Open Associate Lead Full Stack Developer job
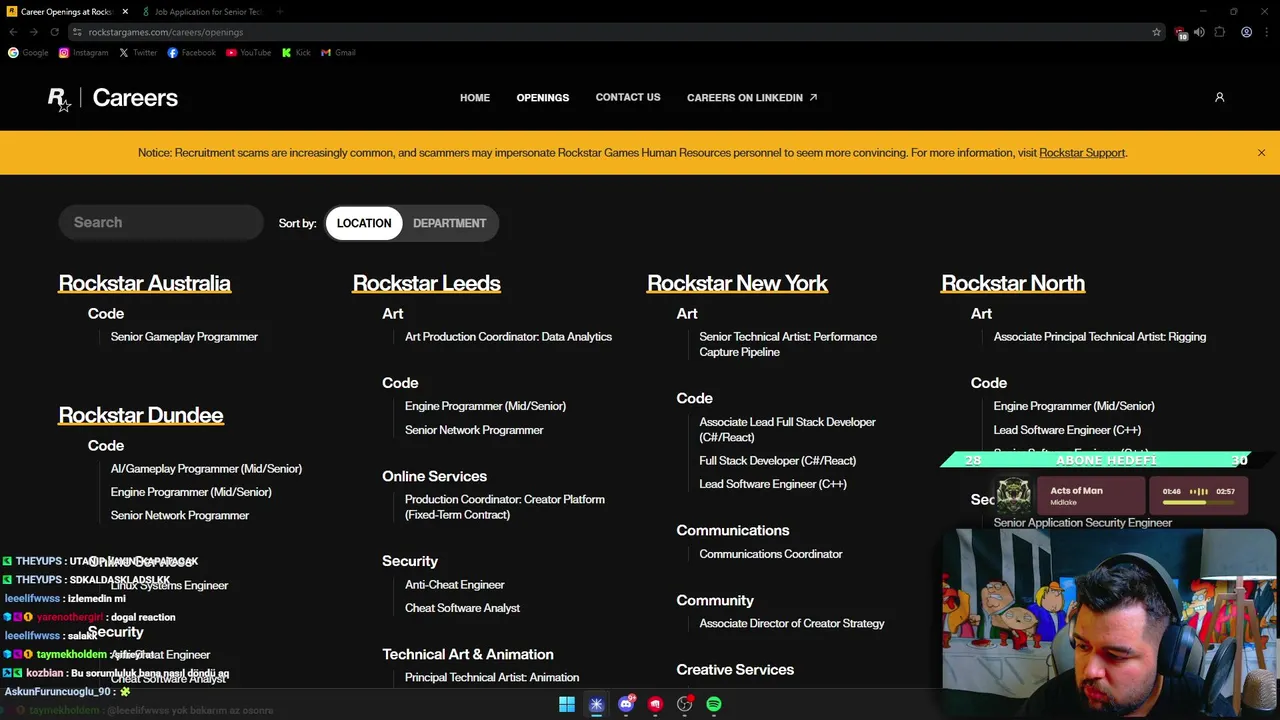Screen dimensions: 1280x720 [x=787, y=430]
